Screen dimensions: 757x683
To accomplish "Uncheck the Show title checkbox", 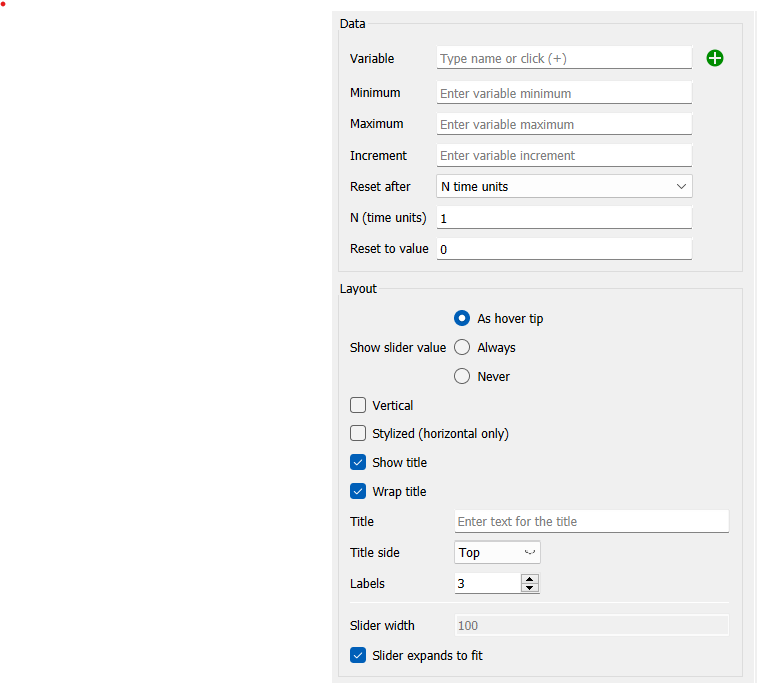I will click(x=358, y=462).
